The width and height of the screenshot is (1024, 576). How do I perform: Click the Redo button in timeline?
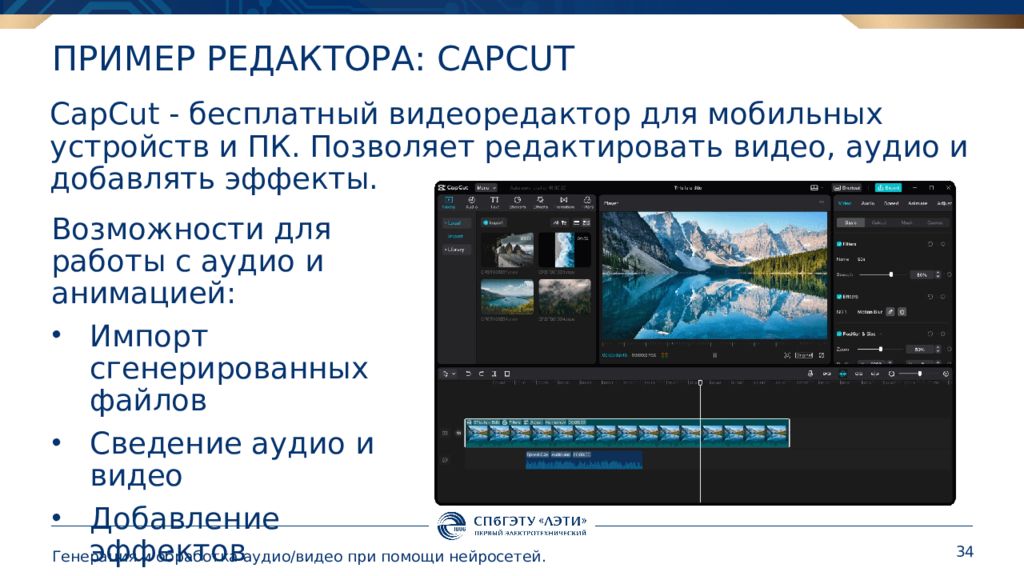click(x=481, y=374)
